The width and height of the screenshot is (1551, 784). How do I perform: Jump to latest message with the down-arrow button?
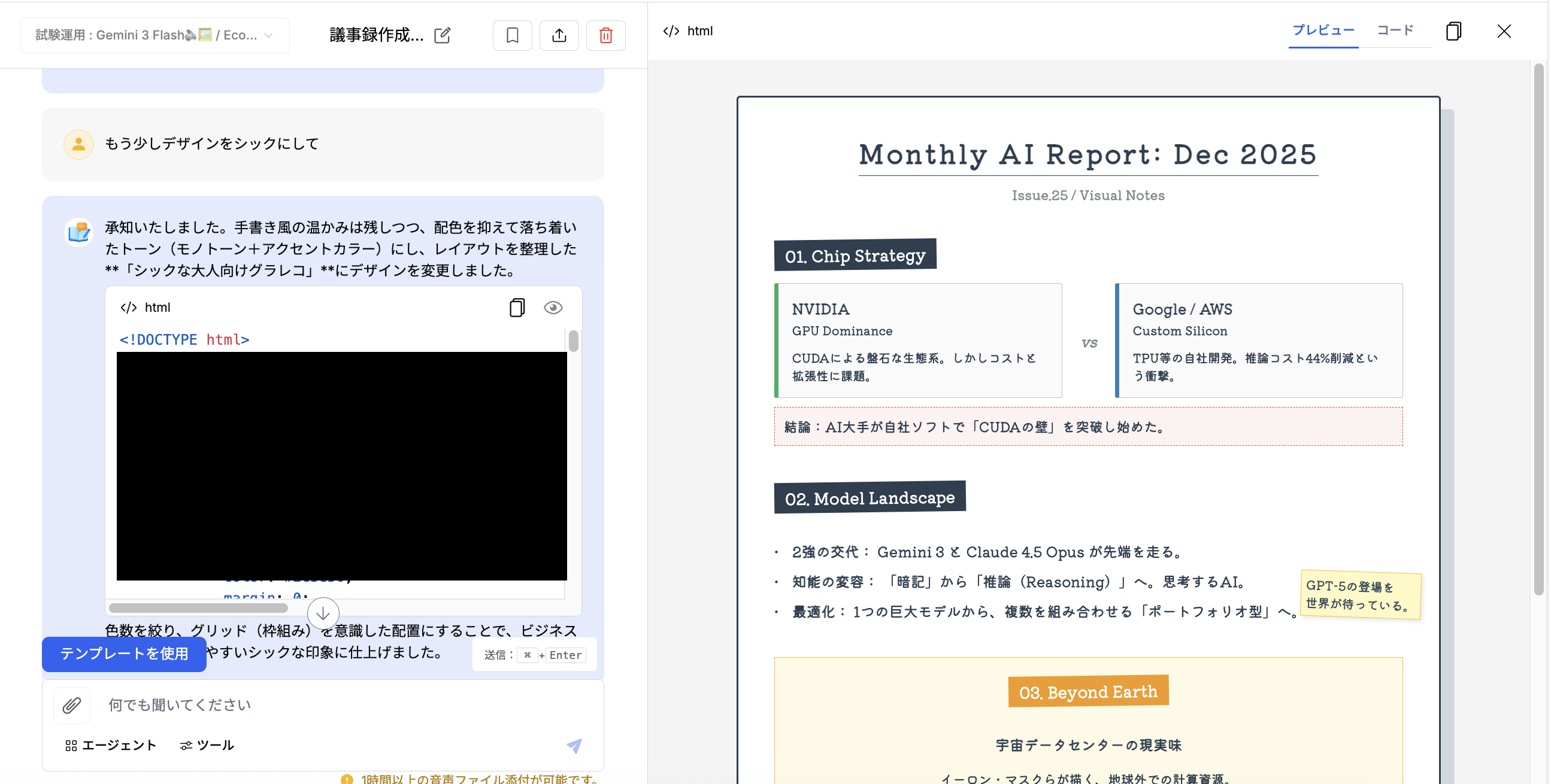pyautogui.click(x=323, y=613)
